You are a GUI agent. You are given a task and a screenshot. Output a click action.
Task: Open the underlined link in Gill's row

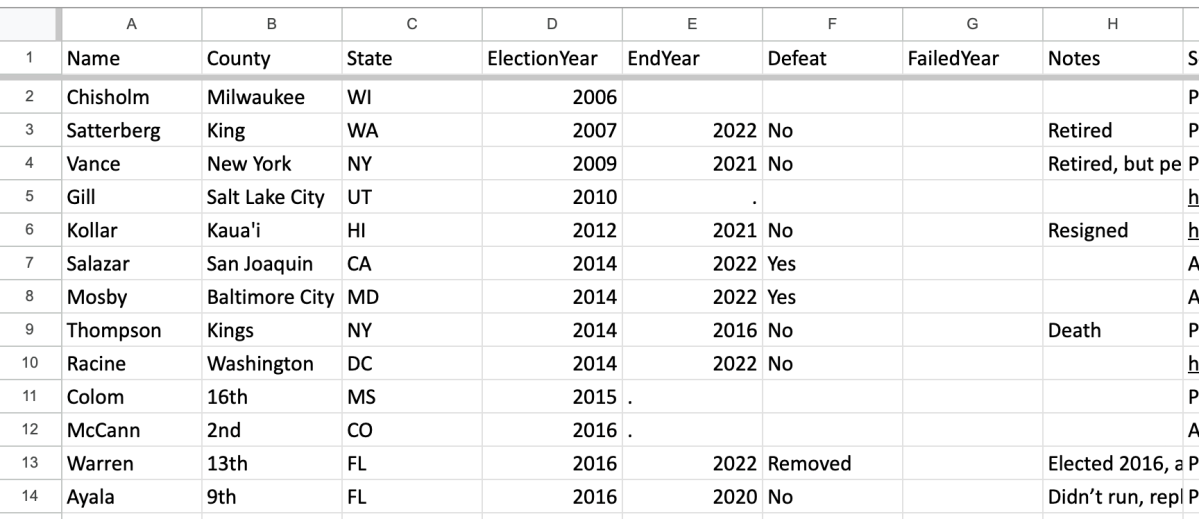1192,197
